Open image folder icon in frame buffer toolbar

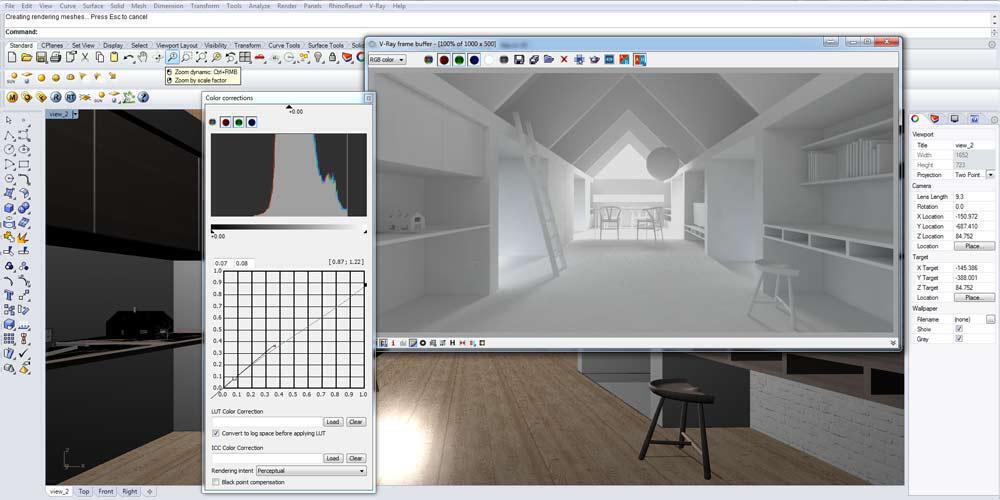pyautogui.click(x=548, y=59)
